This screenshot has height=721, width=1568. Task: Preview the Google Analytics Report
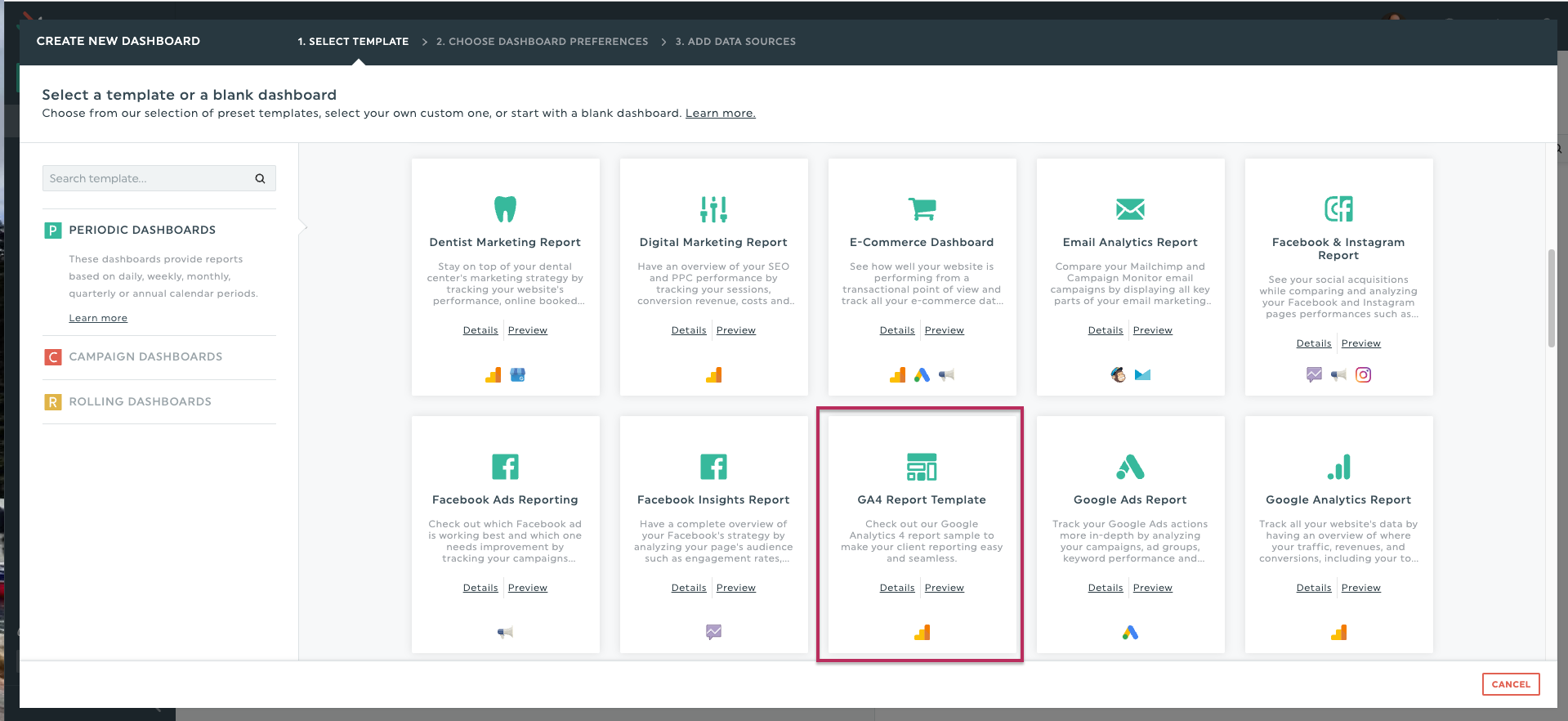pyautogui.click(x=1361, y=588)
